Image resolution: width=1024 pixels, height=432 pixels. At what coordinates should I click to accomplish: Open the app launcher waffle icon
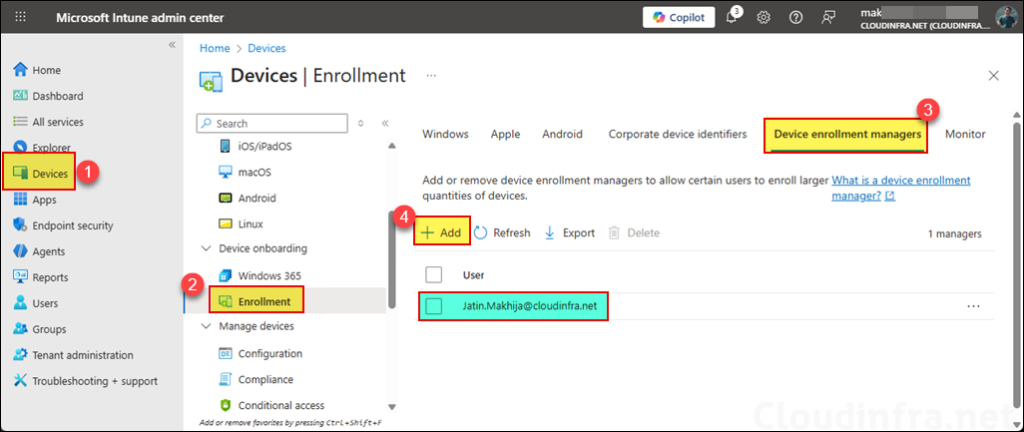click(20, 18)
